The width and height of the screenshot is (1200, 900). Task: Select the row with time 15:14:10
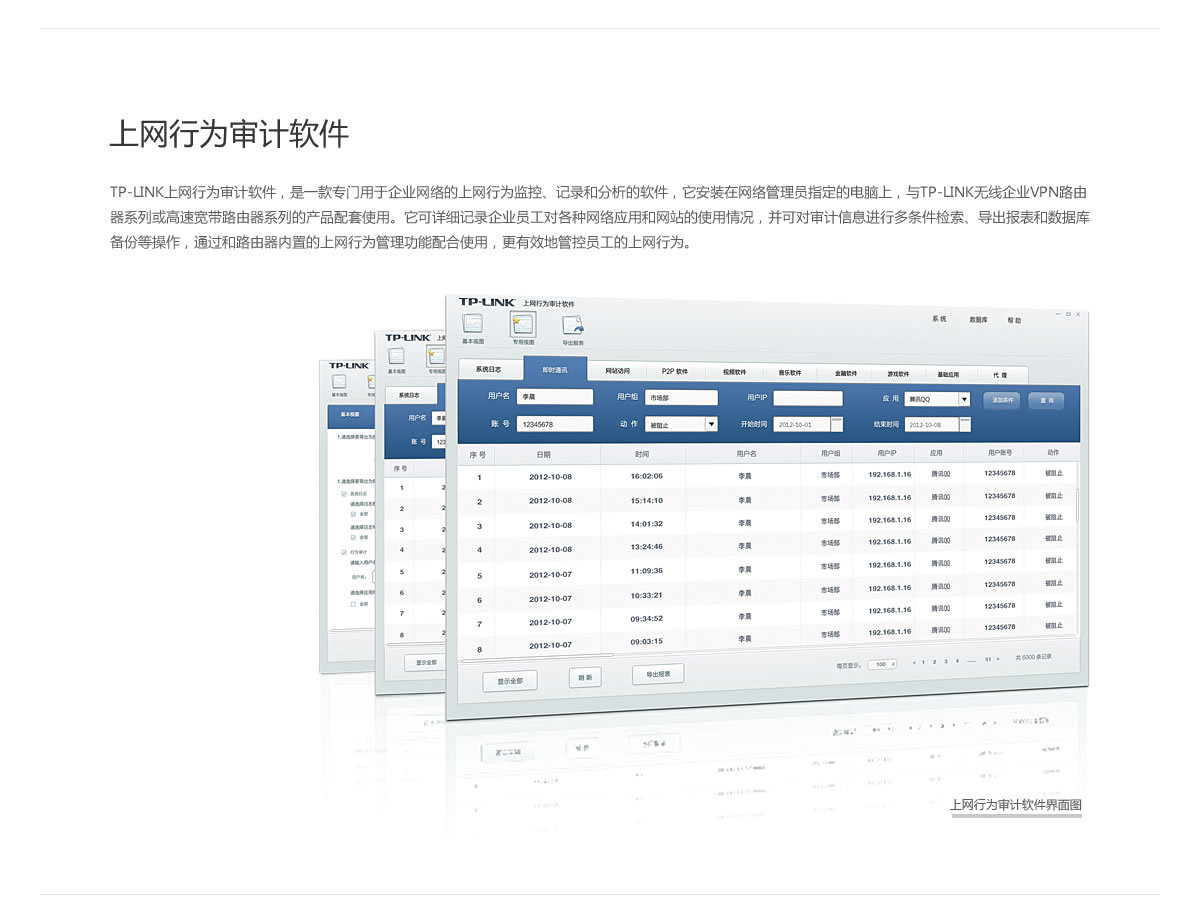pyautogui.click(x=767, y=499)
